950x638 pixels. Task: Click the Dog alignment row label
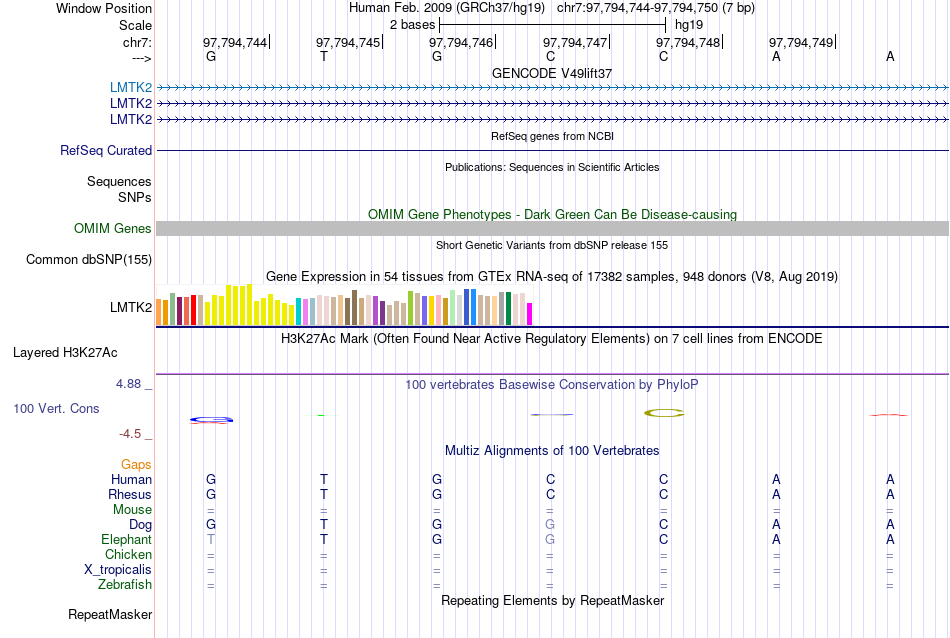click(x=141, y=525)
